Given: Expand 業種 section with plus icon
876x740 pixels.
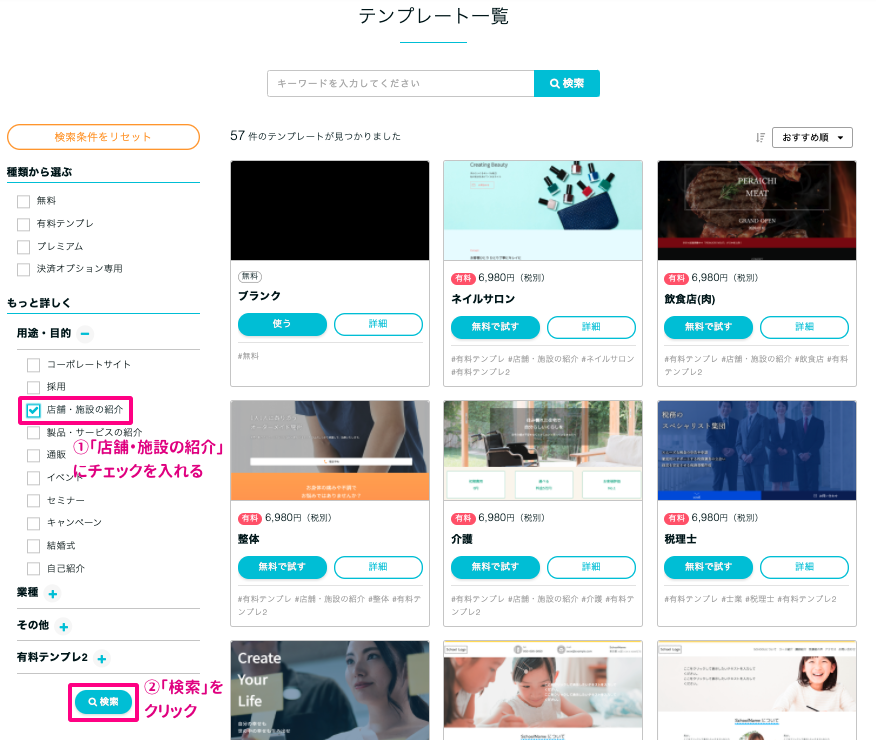Looking at the screenshot, I should [52, 593].
